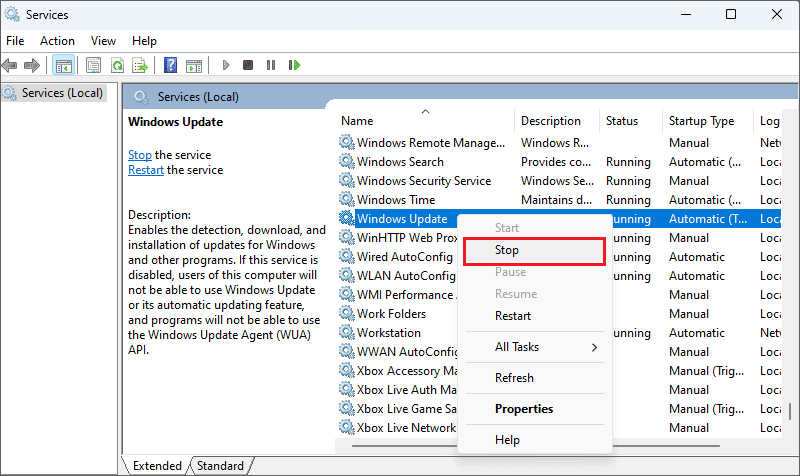Choose Restart in the context menu
800x476 pixels.
coord(534,316)
